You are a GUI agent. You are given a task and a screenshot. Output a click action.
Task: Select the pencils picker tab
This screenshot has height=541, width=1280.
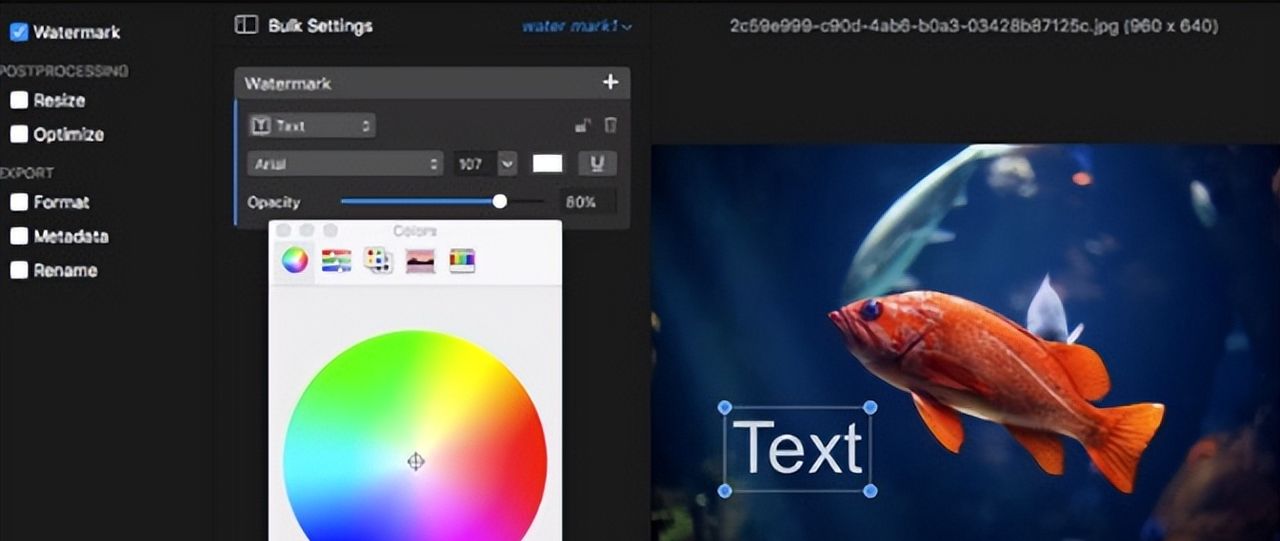tap(462, 261)
